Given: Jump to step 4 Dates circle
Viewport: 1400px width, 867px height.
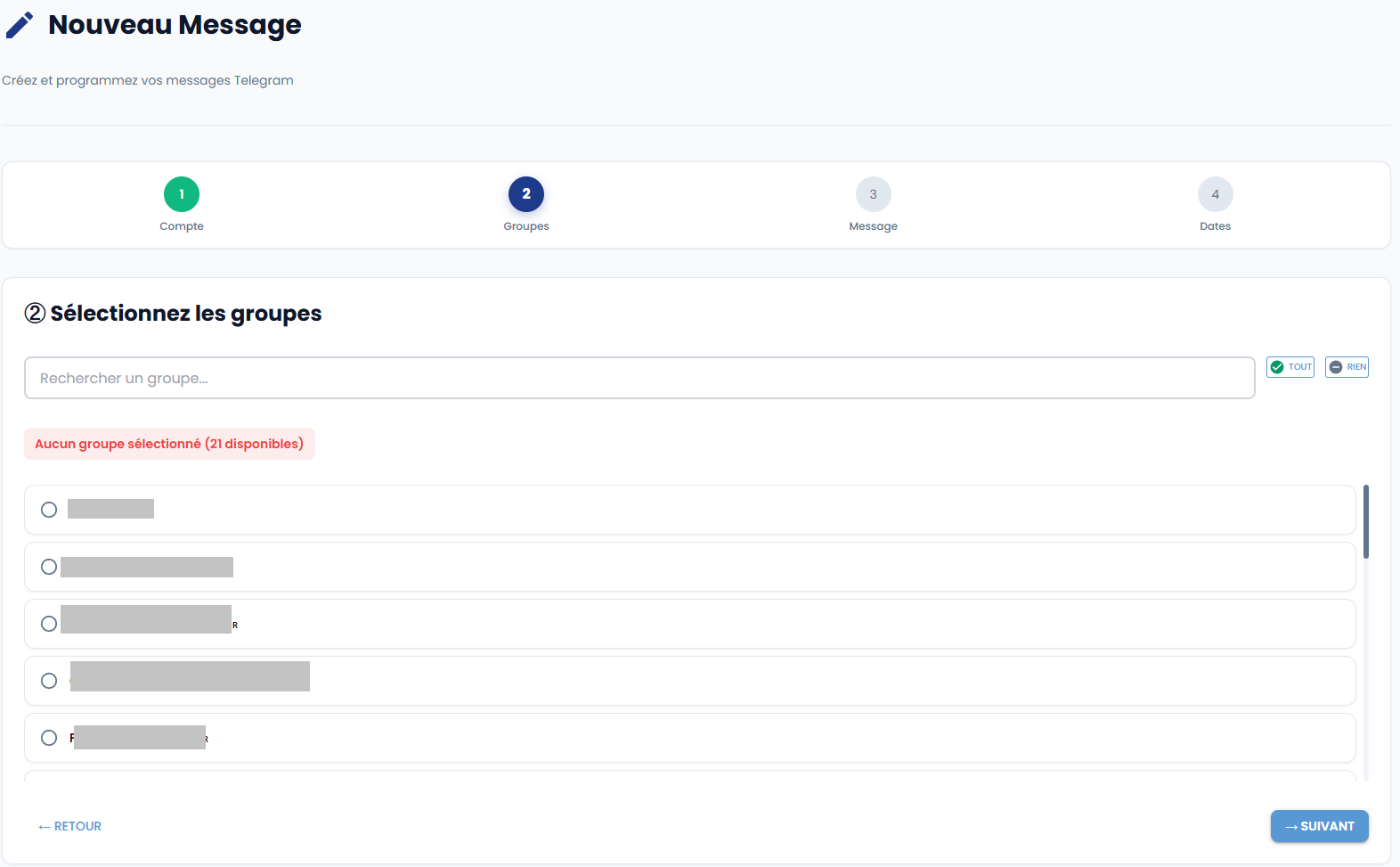Looking at the screenshot, I should 1215,194.
